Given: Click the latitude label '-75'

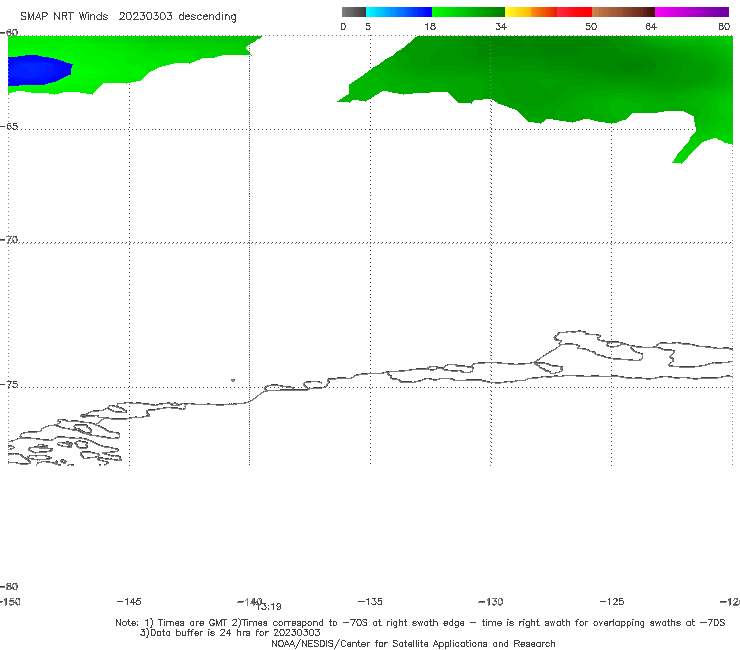Looking at the screenshot, I should click(x=9, y=385).
